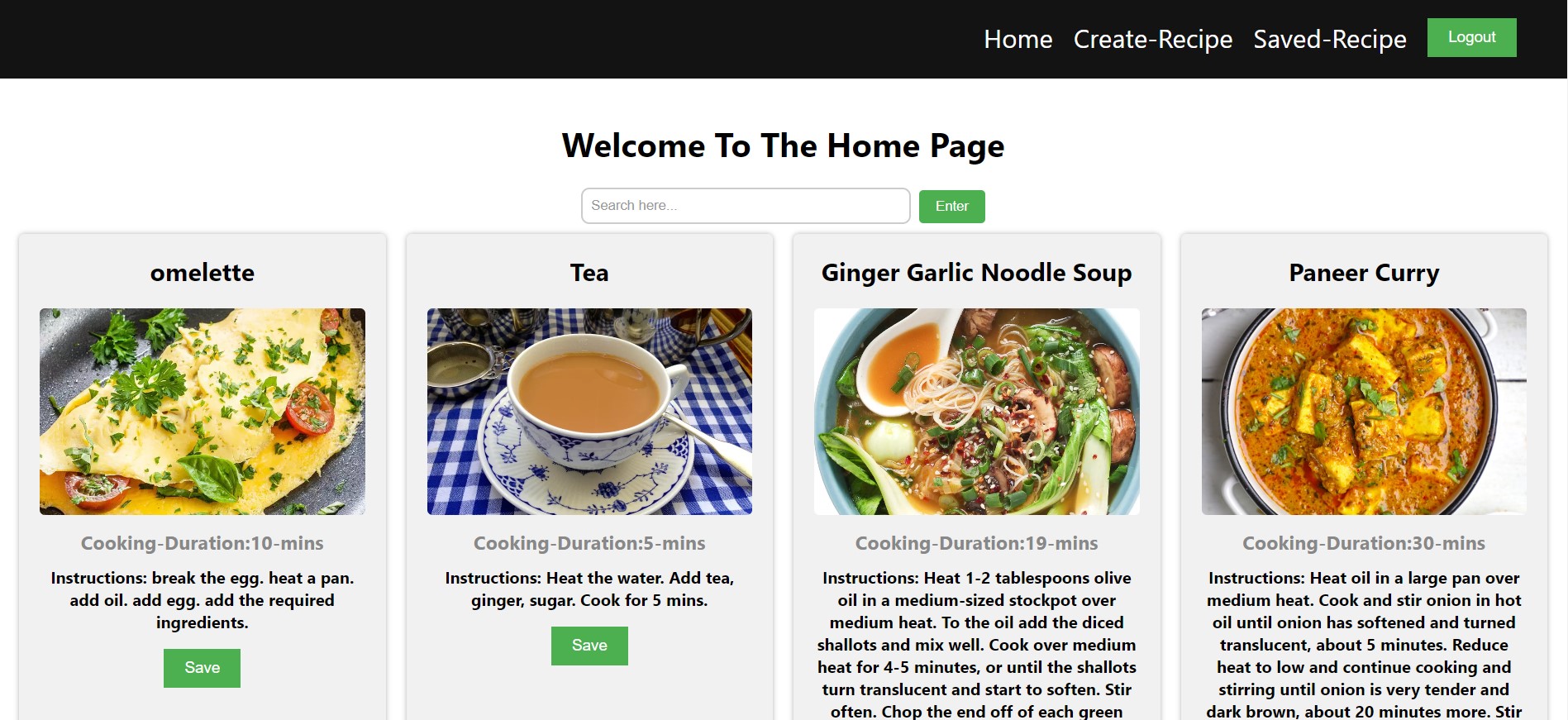Screen dimensions: 1568x720
Task: Click the omelette card title
Action: pos(203,273)
